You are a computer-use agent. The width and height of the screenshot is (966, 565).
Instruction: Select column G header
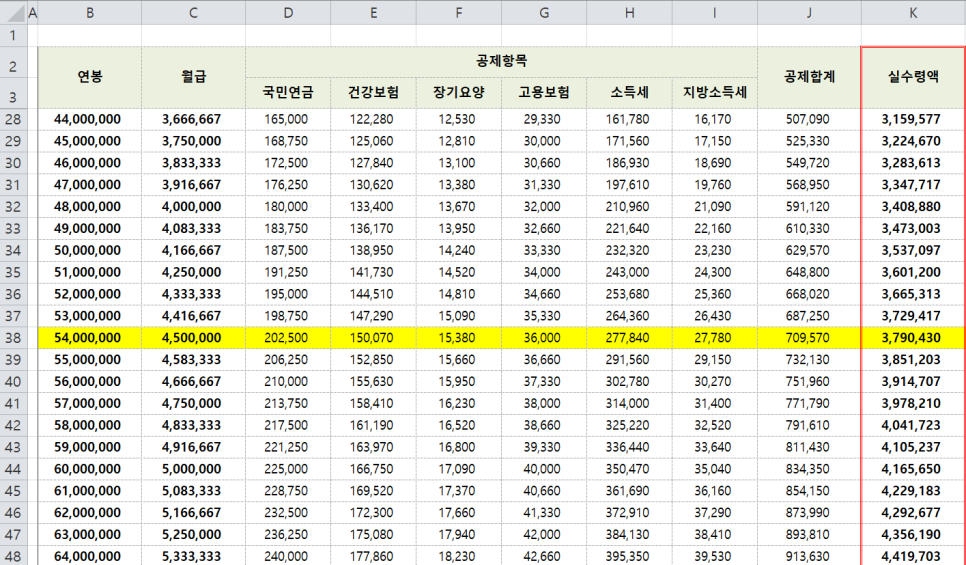click(544, 12)
